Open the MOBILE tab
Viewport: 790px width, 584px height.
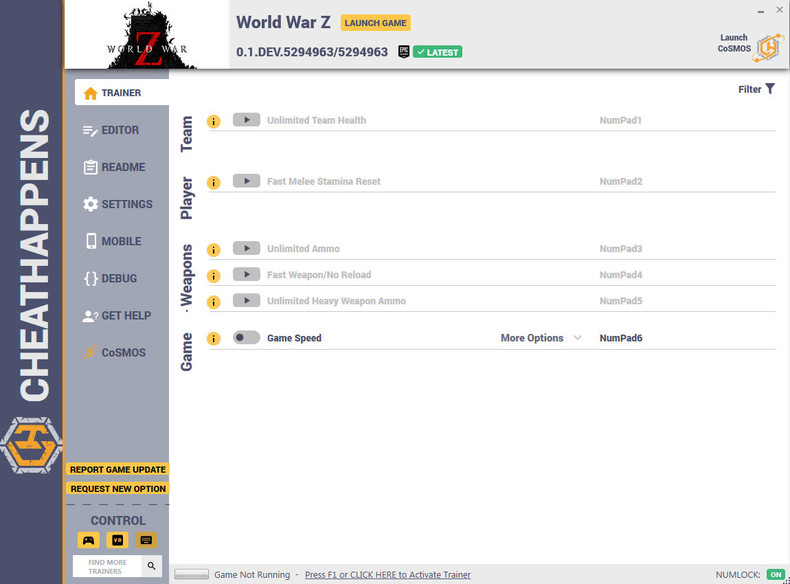(x=113, y=241)
